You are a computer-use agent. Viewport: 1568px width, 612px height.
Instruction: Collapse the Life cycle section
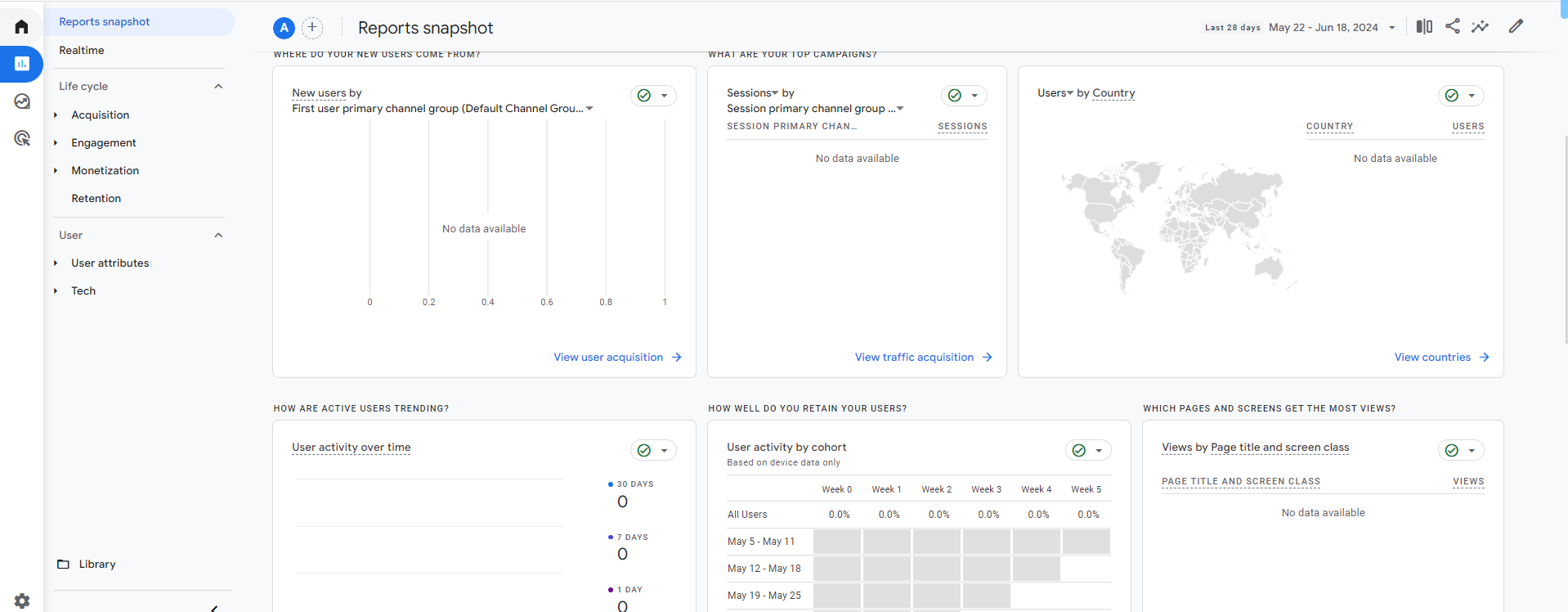pyautogui.click(x=218, y=87)
